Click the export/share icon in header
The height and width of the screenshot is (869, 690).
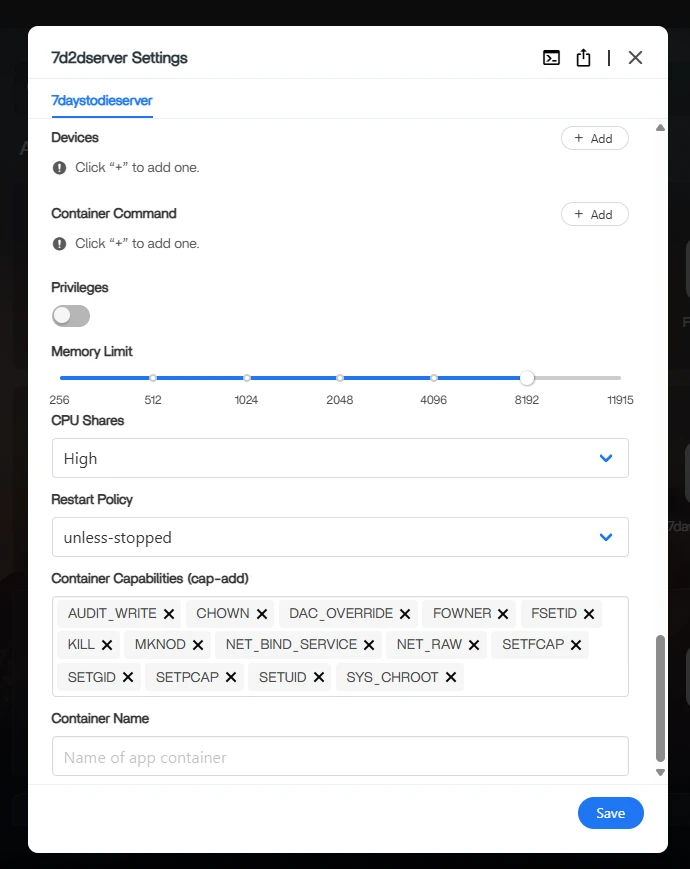583,58
